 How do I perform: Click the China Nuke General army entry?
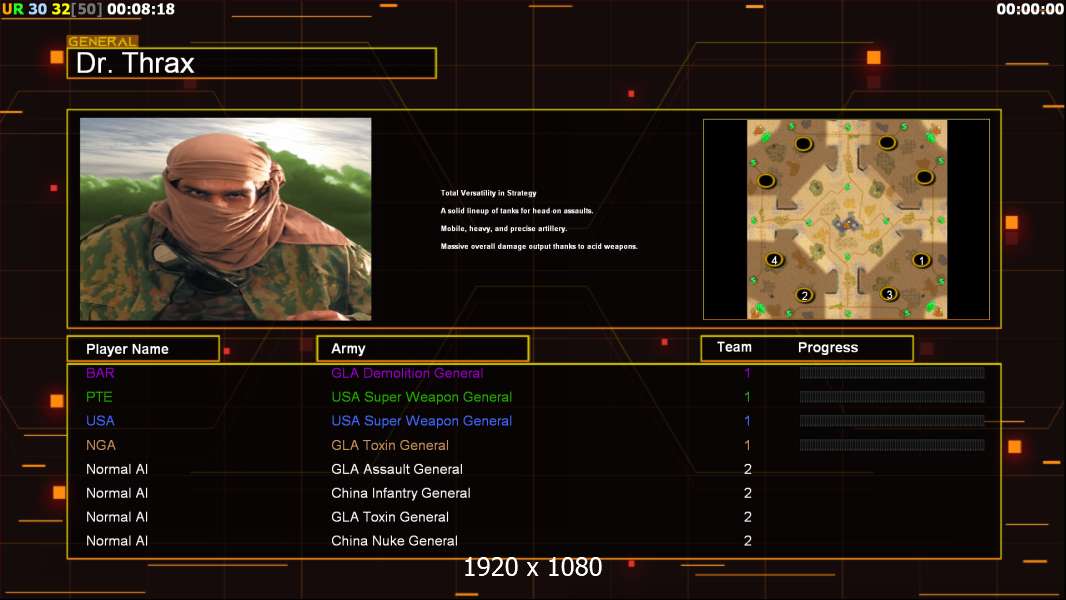(394, 541)
